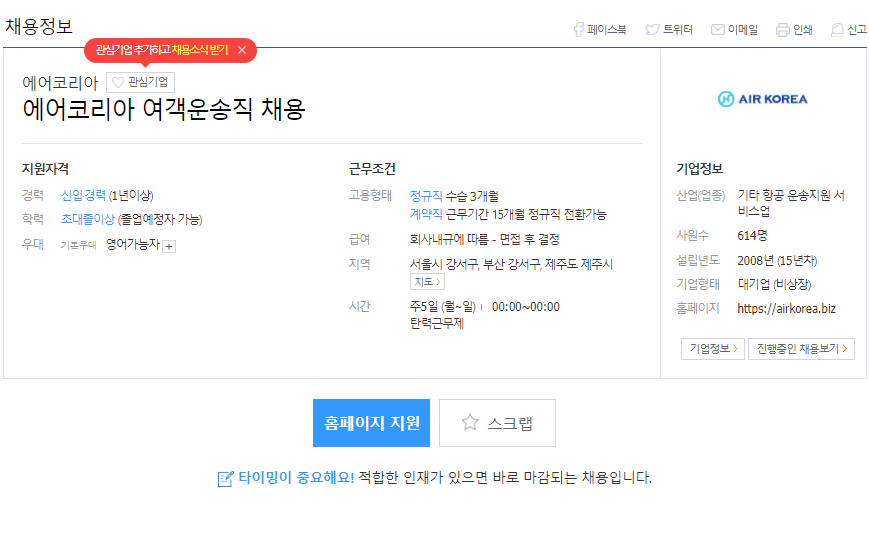
Task: Click the 타이밍이 중요해요! blue text
Action: click(x=296, y=478)
